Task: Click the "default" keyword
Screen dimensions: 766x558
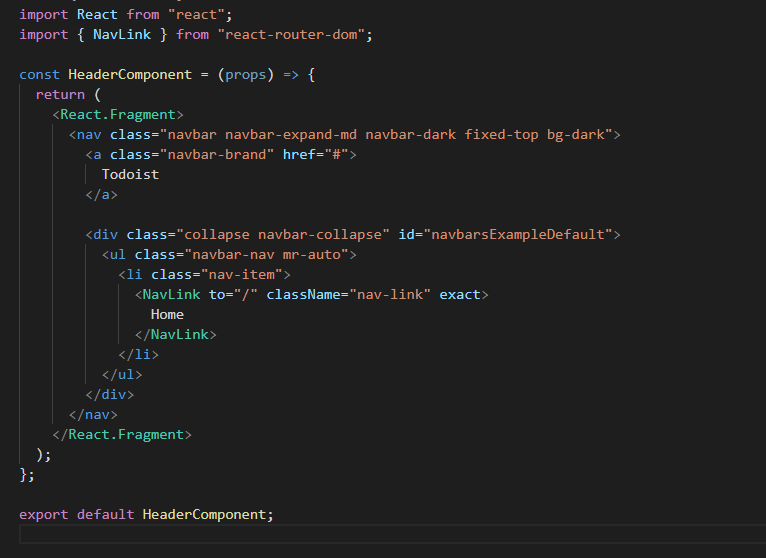Action: tap(106, 515)
